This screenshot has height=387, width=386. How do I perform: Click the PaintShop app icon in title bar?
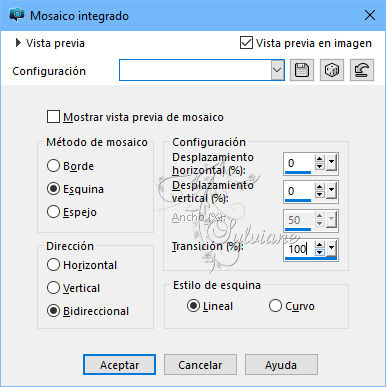17,15
